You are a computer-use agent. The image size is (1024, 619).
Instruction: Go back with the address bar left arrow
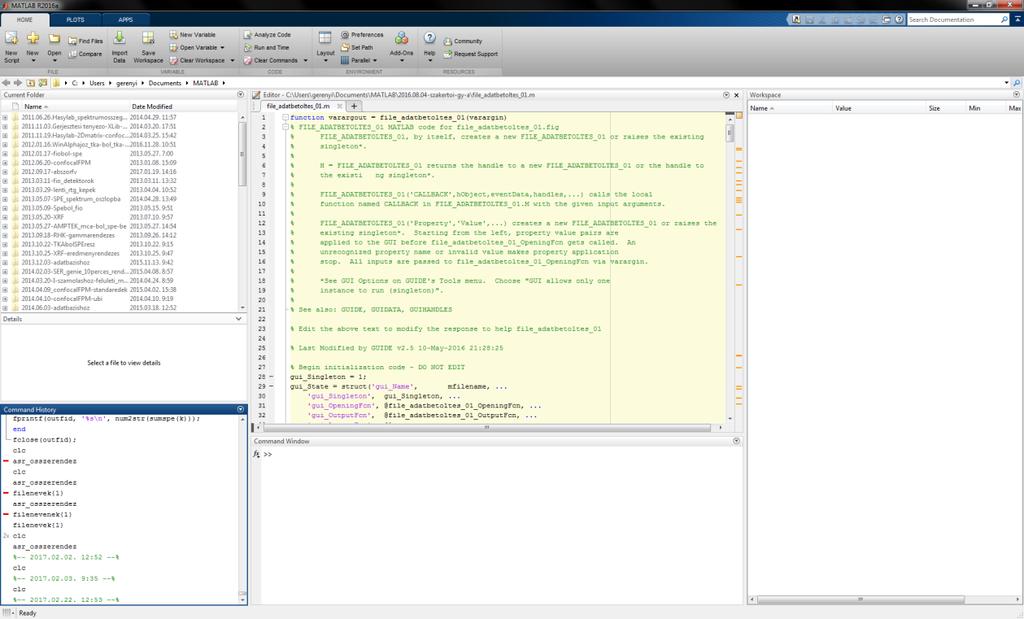(x=6, y=83)
